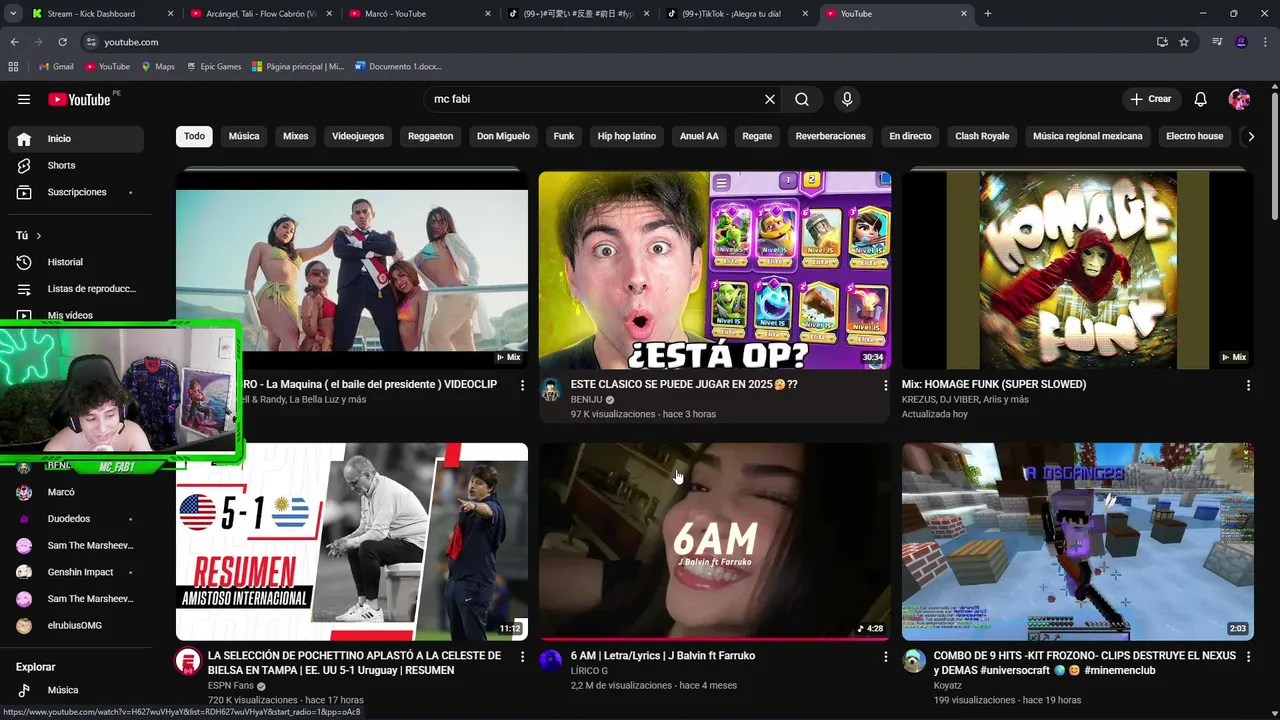
Task: Open Duodedos channel subscription
Action: tap(76, 519)
